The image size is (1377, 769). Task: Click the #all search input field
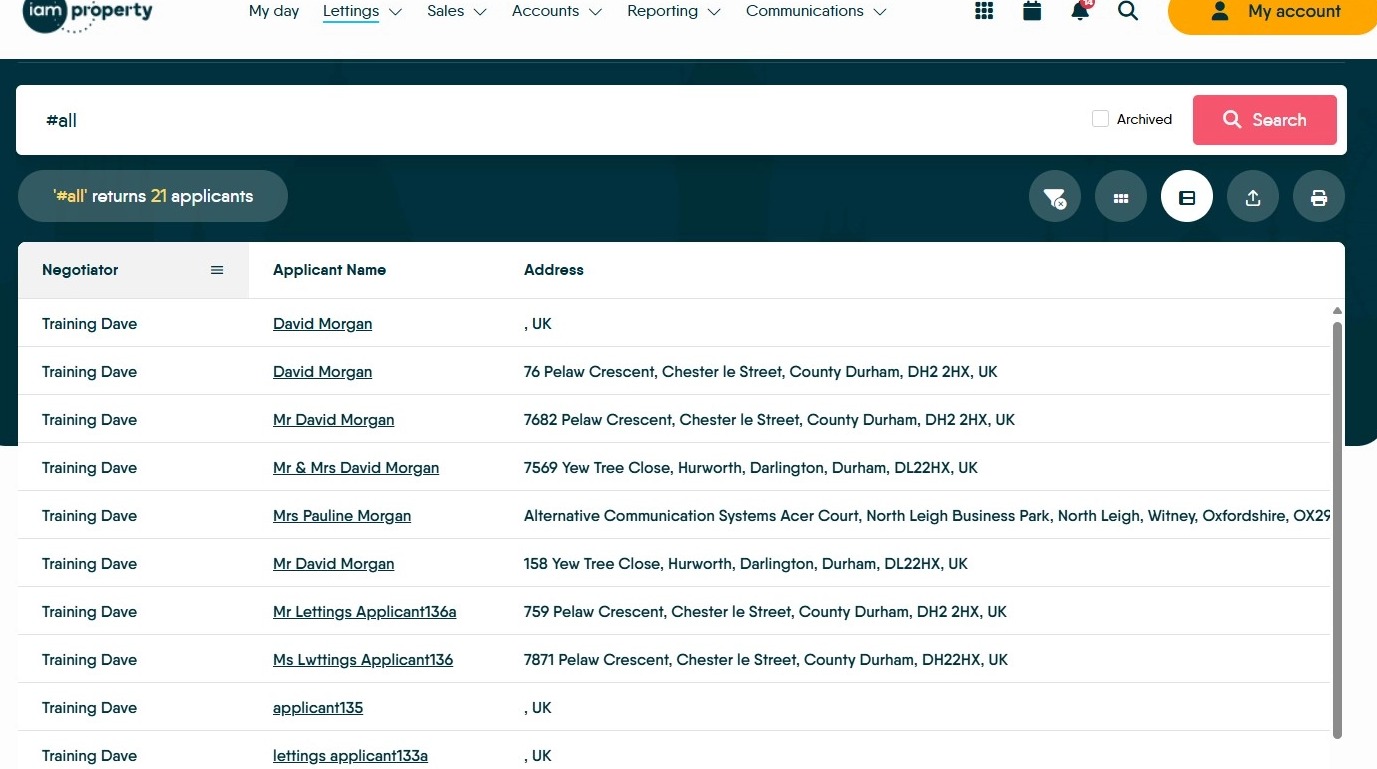560,120
